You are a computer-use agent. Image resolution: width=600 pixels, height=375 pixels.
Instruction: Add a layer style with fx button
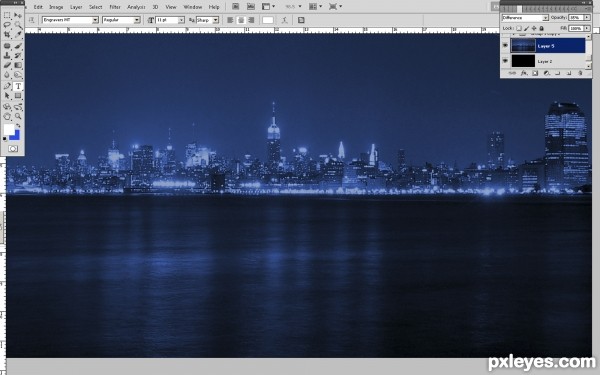[524, 73]
